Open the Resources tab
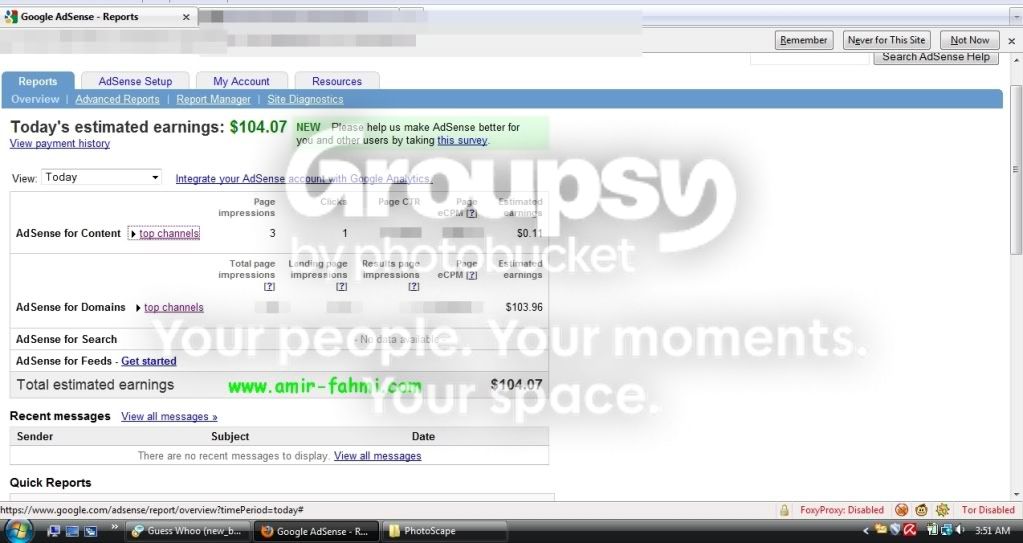This screenshot has width=1023, height=543. click(337, 81)
